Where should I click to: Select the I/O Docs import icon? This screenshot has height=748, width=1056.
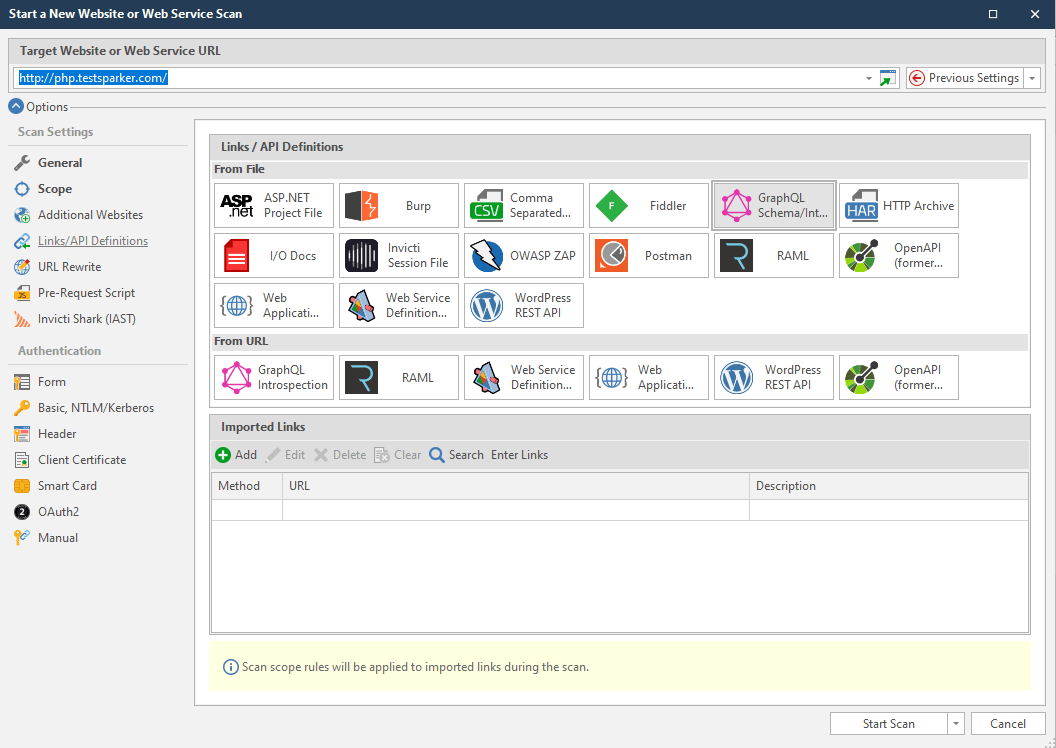point(273,255)
